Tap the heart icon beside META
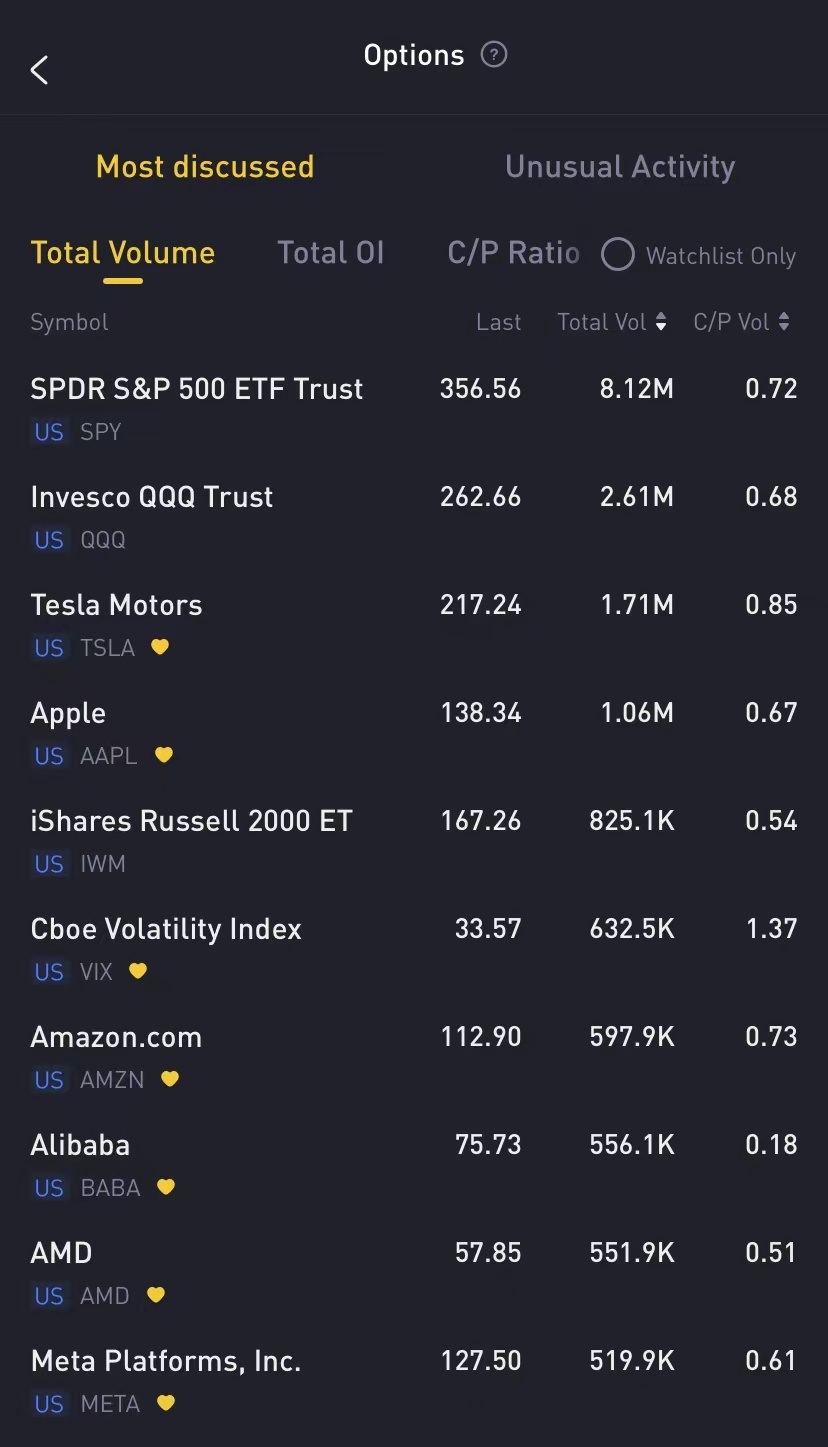This screenshot has width=828, height=1447. click(x=166, y=1403)
